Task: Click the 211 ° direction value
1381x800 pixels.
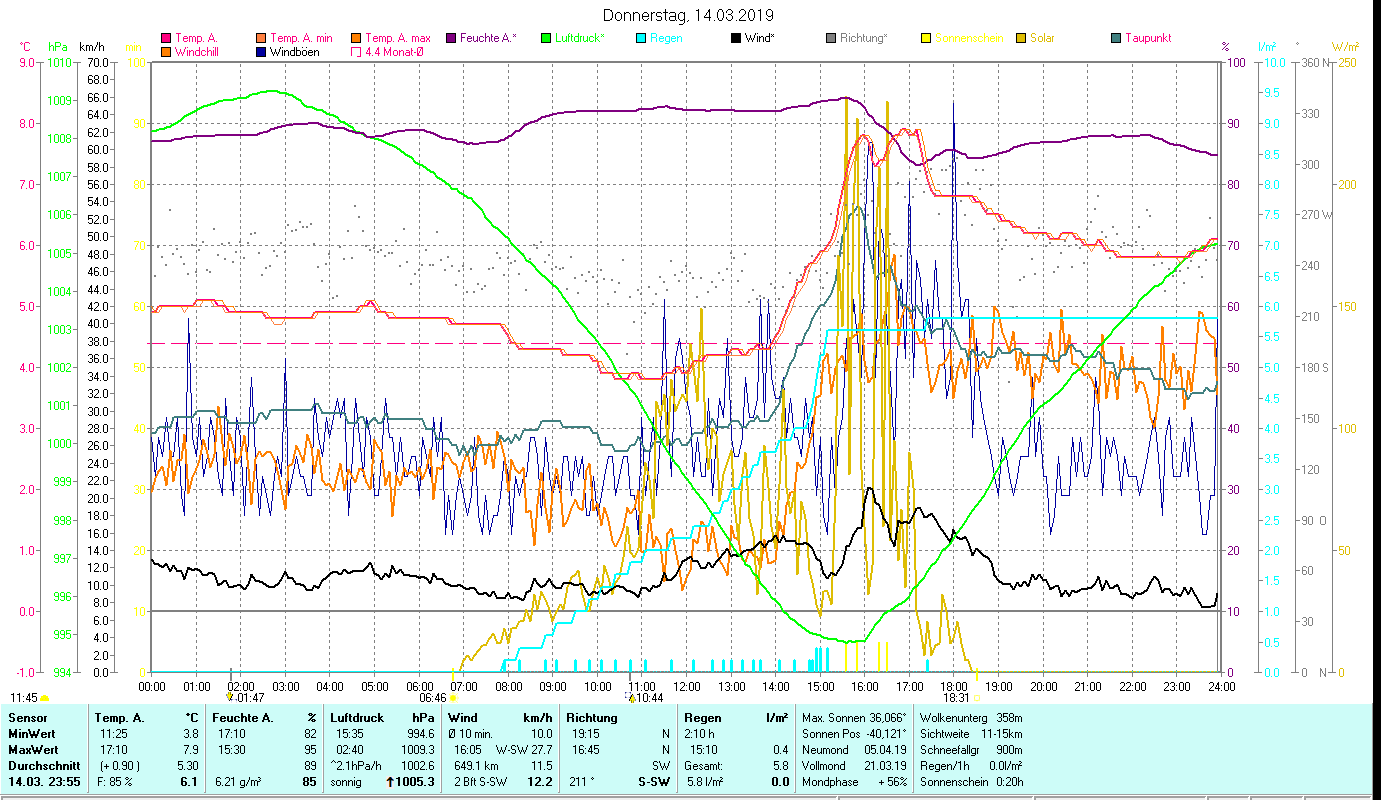Action: tap(581, 782)
